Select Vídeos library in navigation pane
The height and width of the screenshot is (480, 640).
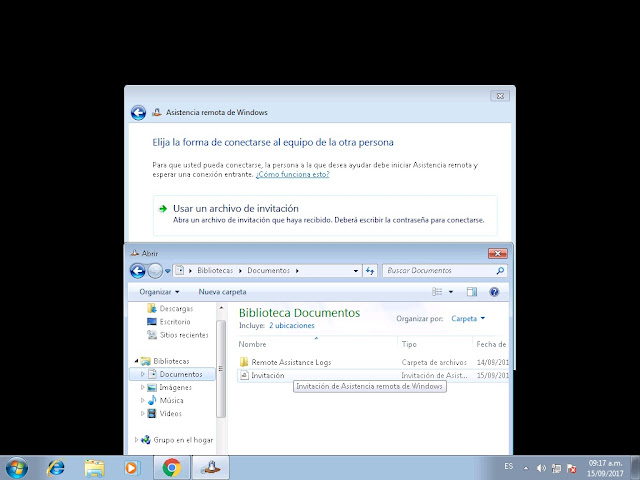coord(164,413)
